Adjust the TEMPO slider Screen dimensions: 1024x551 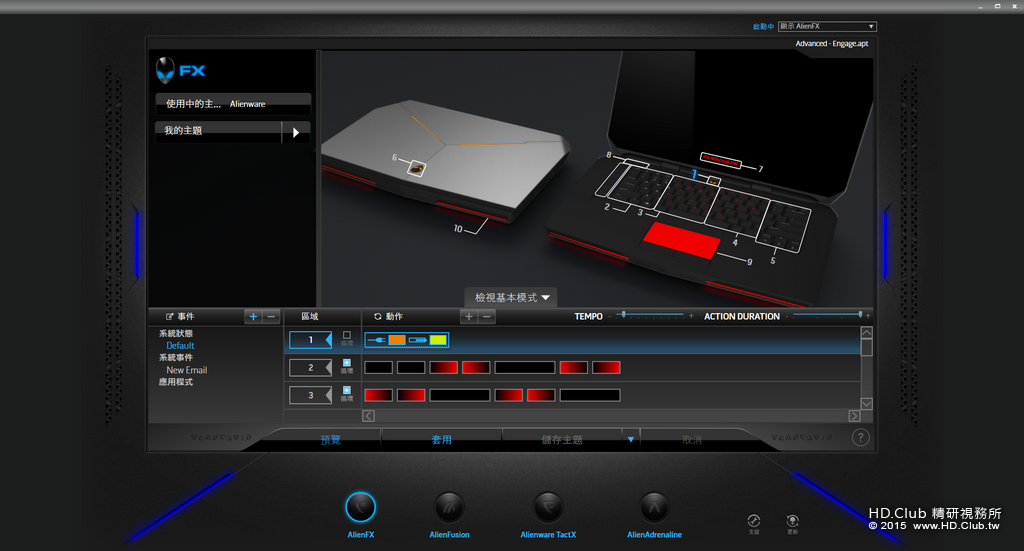pyautogui.click(x=624, y=315)
